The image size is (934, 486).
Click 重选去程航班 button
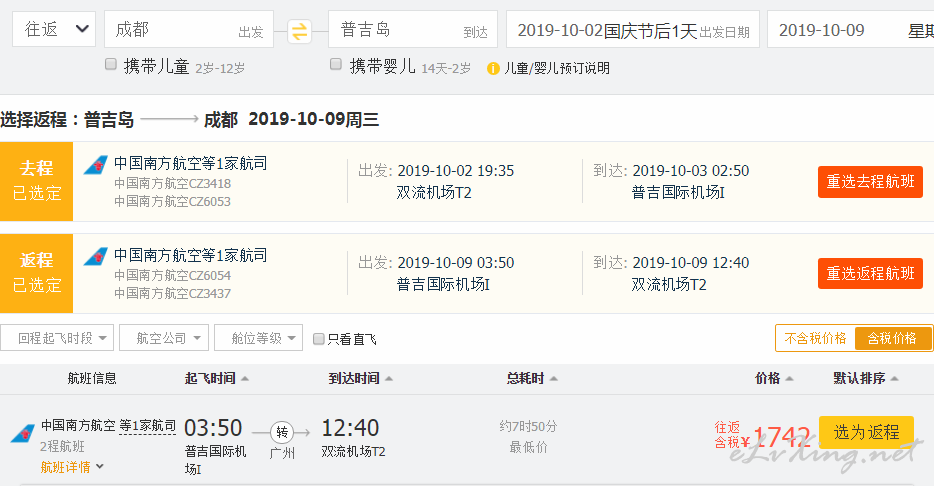coord(870,182)
